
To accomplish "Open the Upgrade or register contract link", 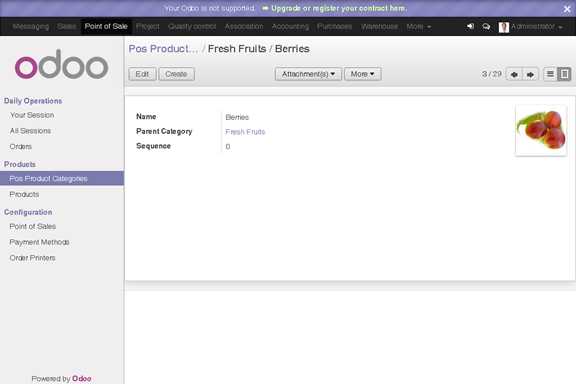I will coord(339,8).
